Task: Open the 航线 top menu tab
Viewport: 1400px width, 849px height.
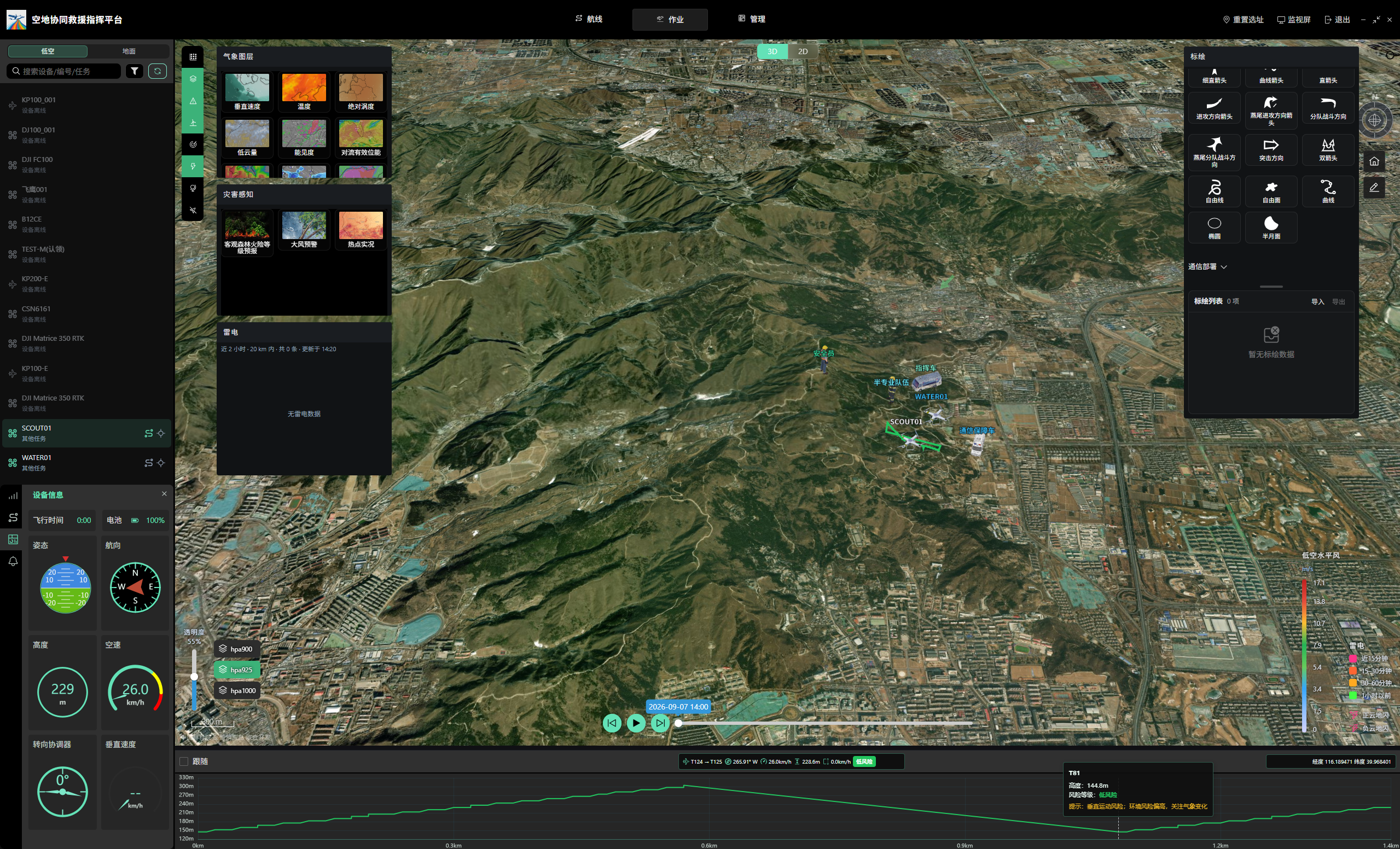Action: [x=589, y=19]
